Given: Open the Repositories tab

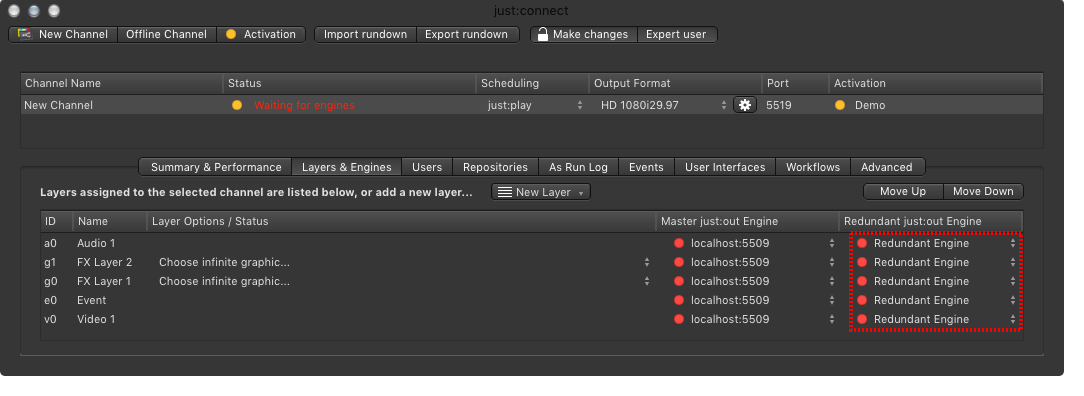Looking at the screenshot, I should coord(496,167).
